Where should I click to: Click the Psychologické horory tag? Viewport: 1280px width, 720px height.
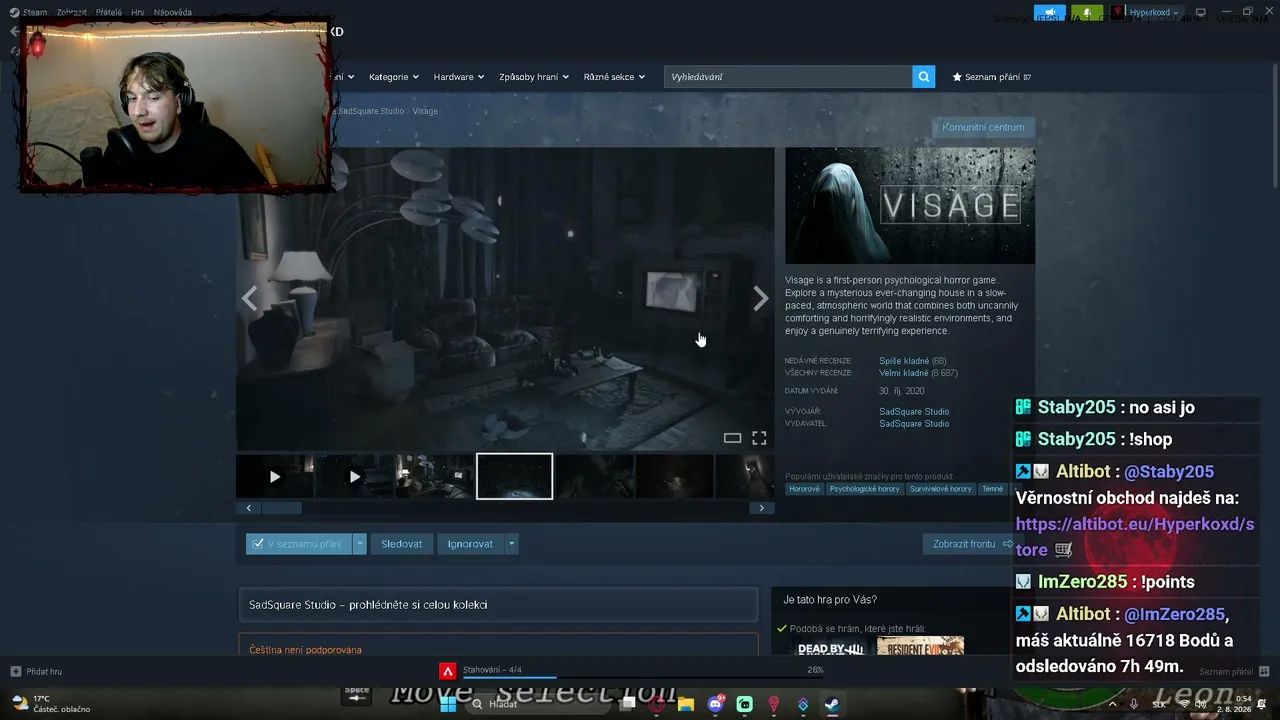[865, 489]
